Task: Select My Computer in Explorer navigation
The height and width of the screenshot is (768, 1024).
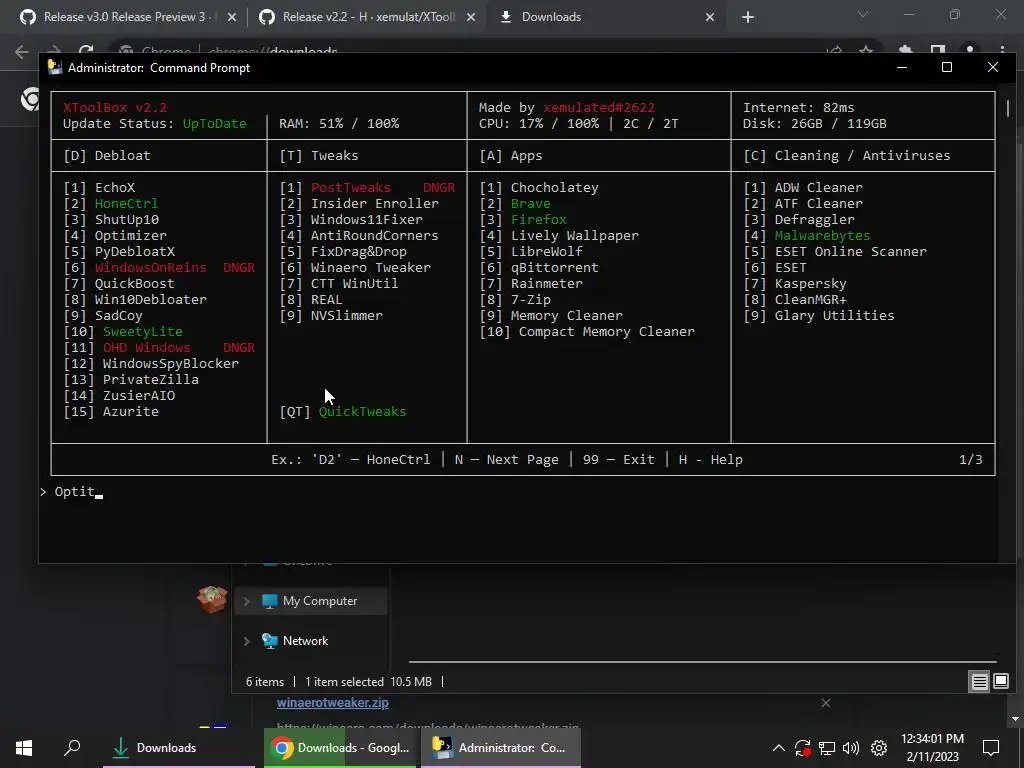Action: 319,601
